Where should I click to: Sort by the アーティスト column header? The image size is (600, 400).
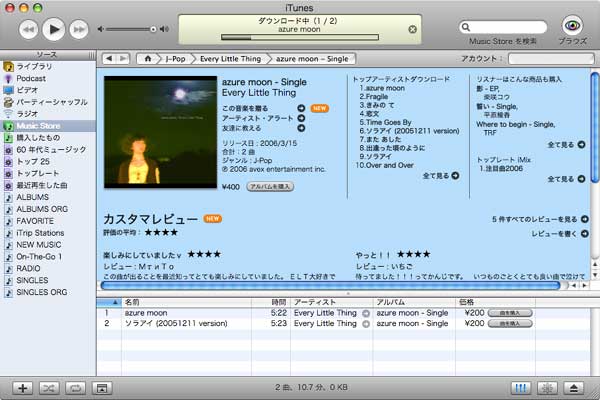(331, 302)
